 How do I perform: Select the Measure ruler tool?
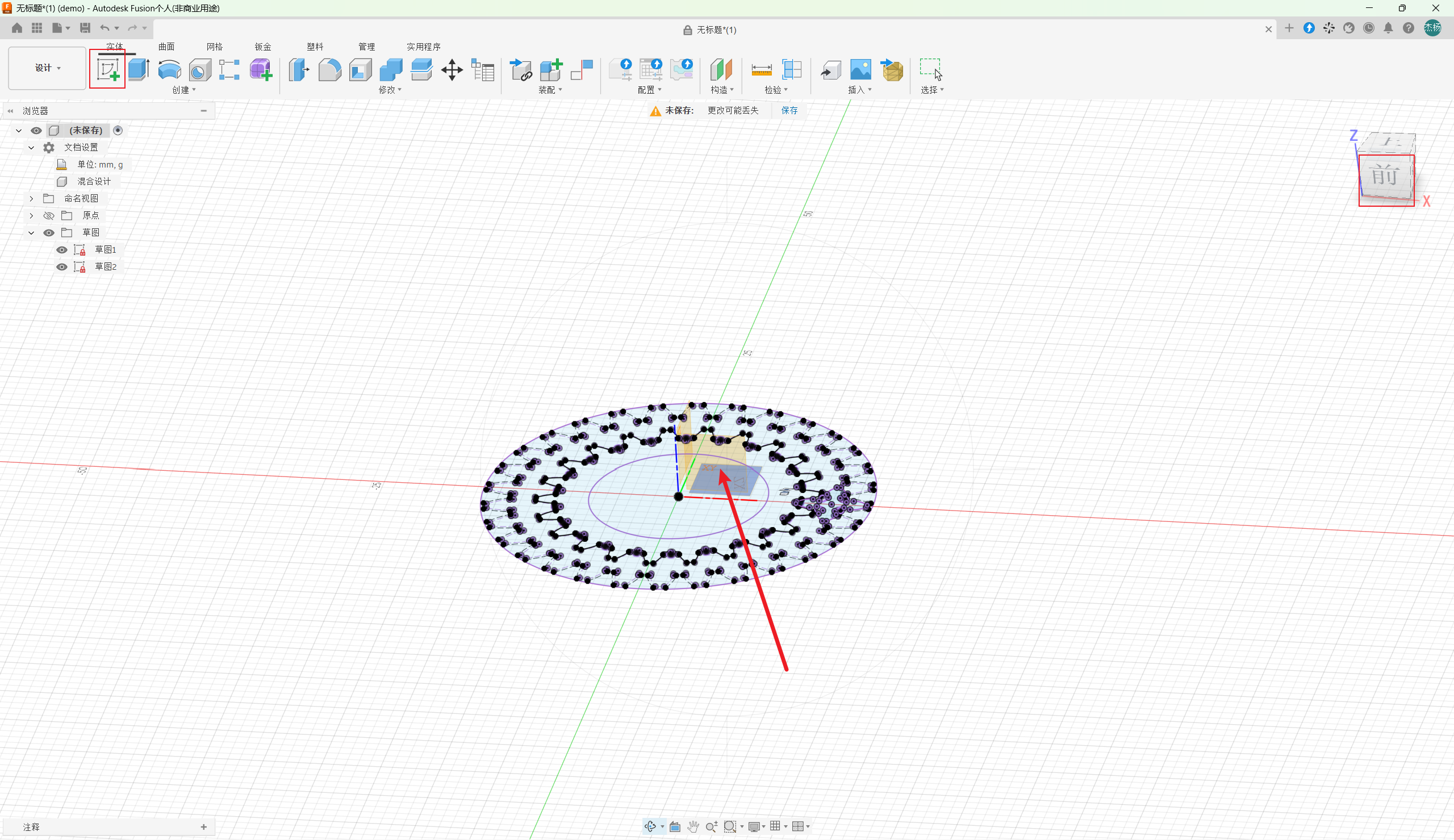761,70
